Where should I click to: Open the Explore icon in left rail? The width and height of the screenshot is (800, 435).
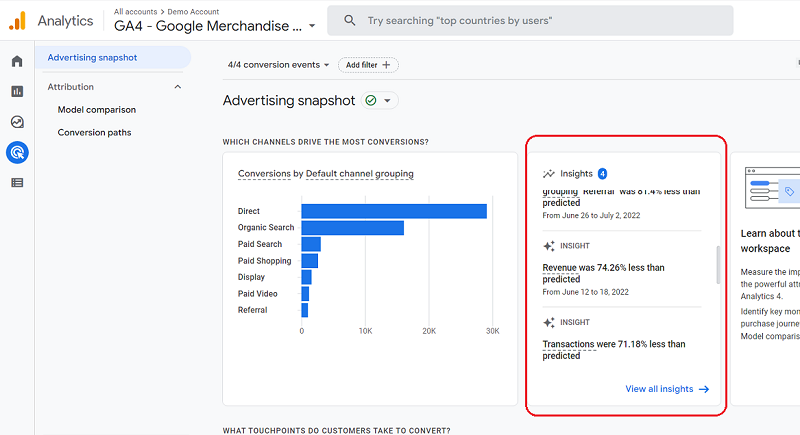tap(17, 122)
